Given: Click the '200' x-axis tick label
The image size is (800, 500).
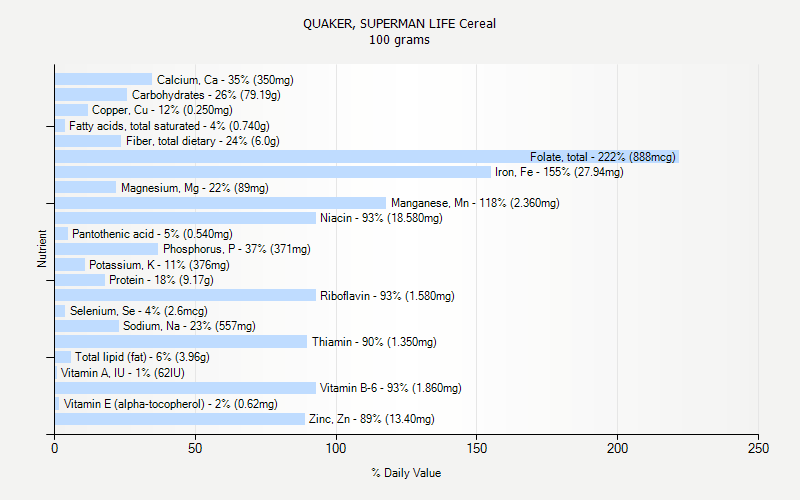Looking at the screenshot, I should [x=617, y=448].
